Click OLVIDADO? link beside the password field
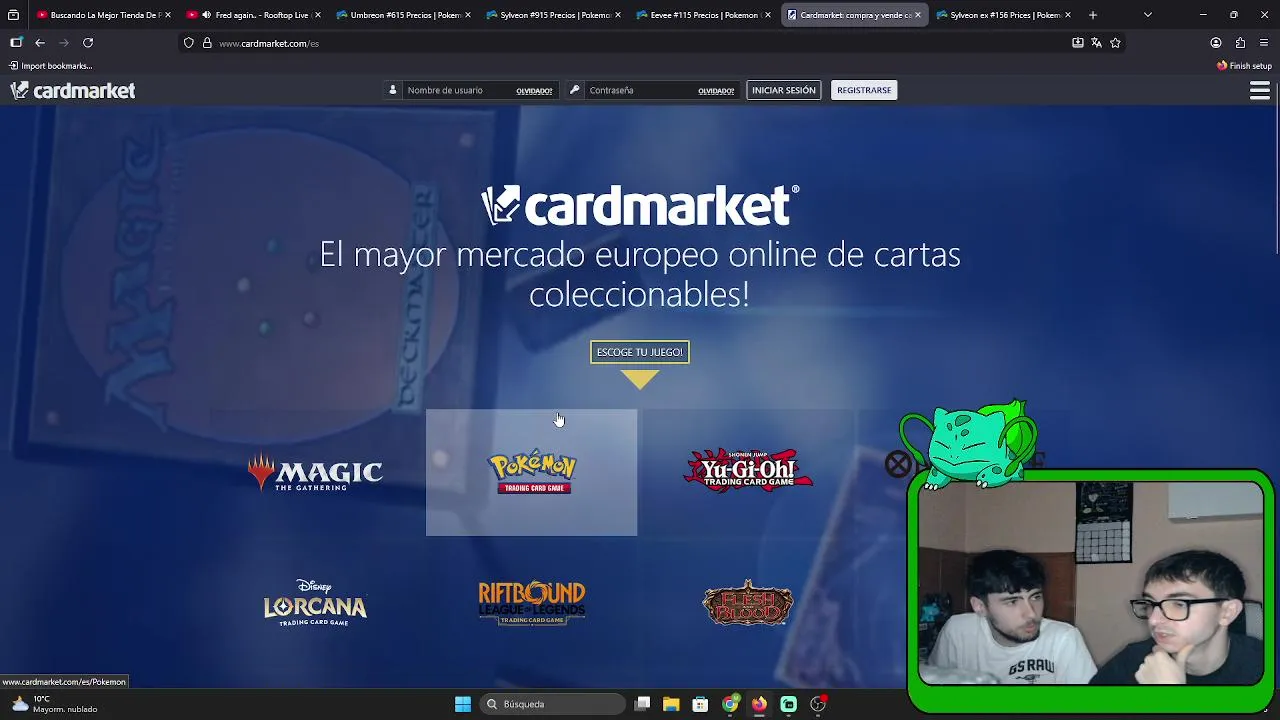This screenshot has height=720, width=1280. [716, 91]
